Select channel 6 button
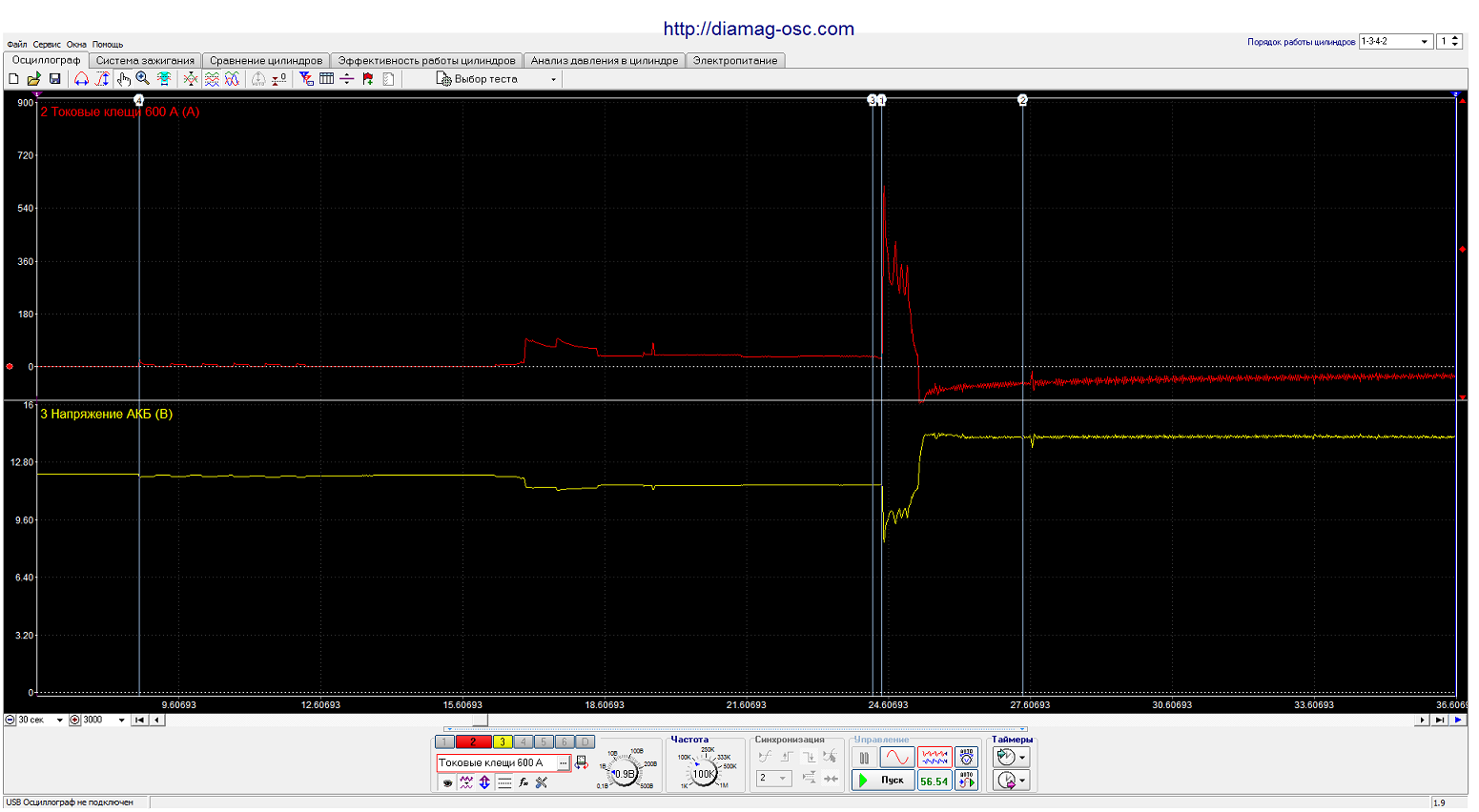The image size is (1479, 812). click(x=565, y=741)
